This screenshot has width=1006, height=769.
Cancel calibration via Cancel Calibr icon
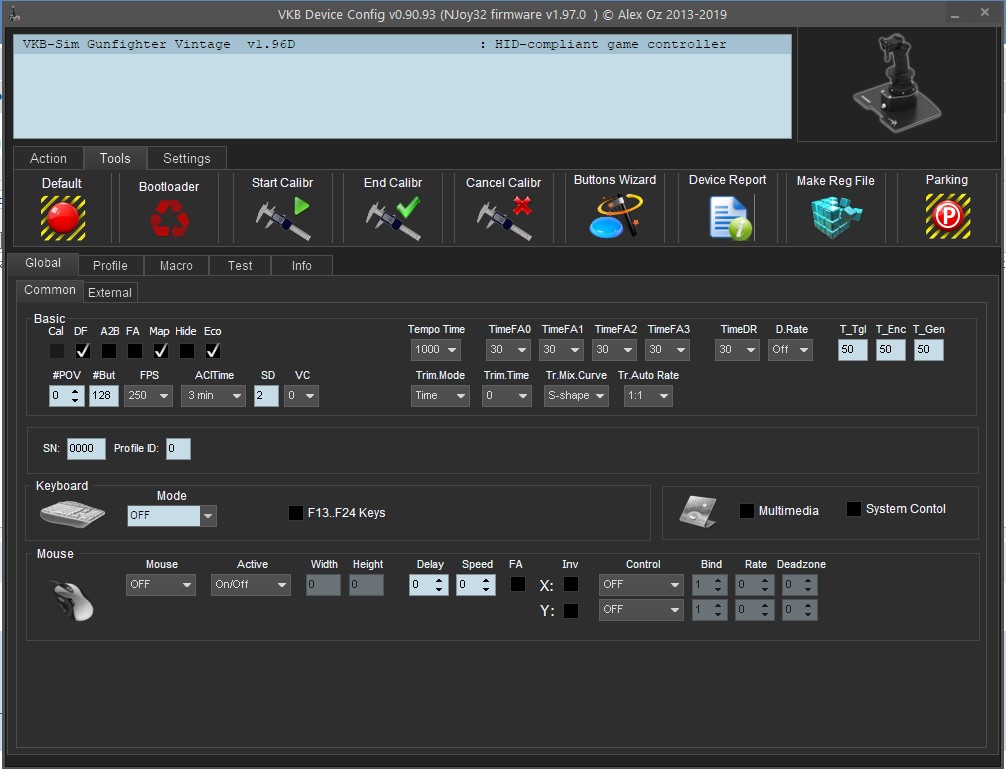(x=503, y=218)
